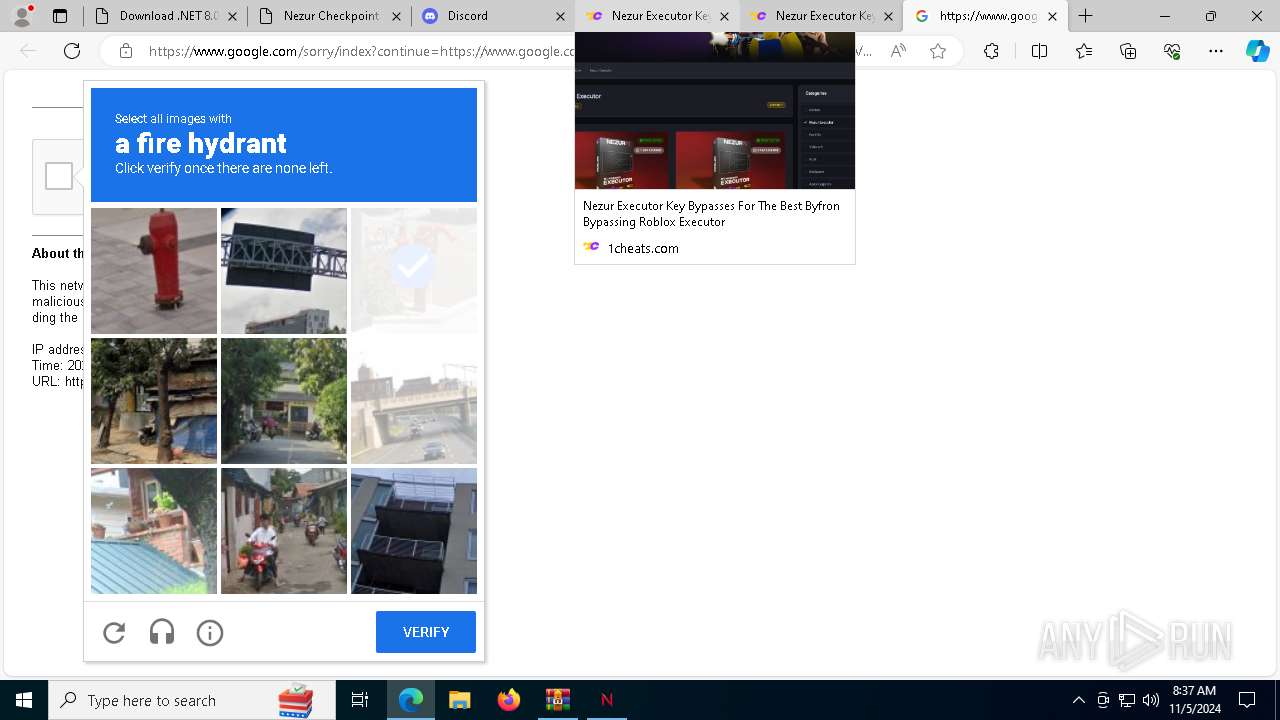Check the I'm not a robot checkbox

(59, 176)
